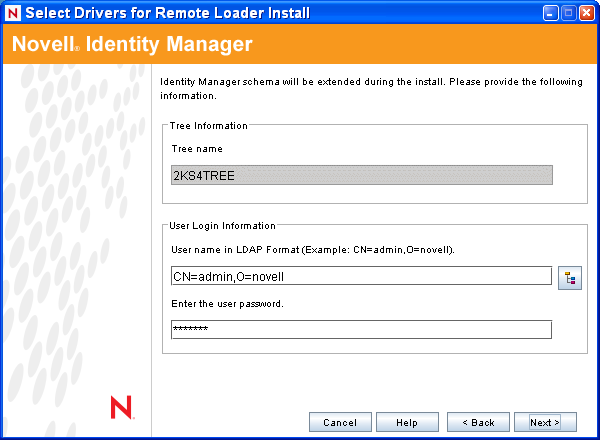Close the Select Drivers window

(x=587, y=13)
